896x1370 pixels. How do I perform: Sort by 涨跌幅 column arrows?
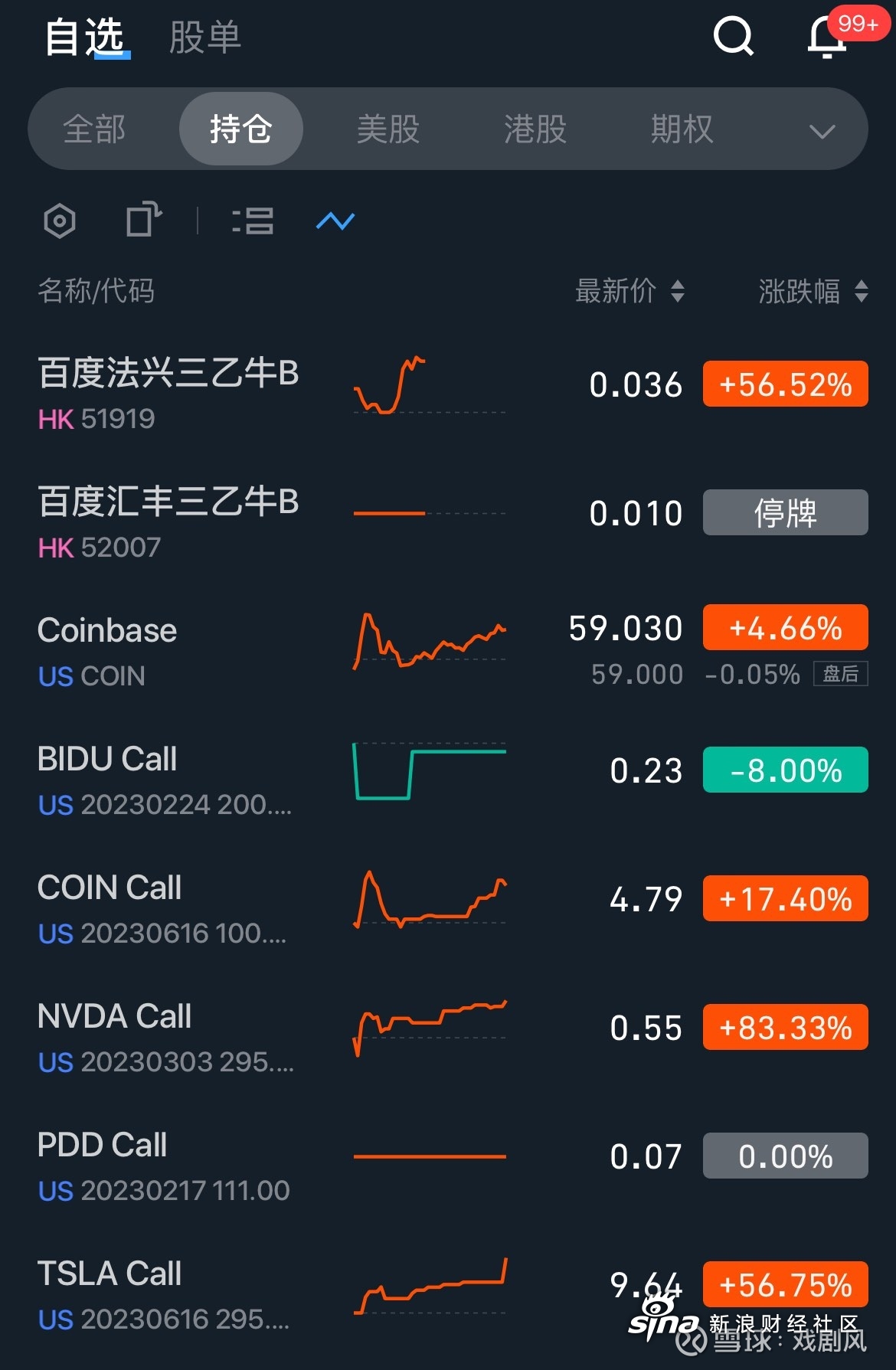coord(861,291)
